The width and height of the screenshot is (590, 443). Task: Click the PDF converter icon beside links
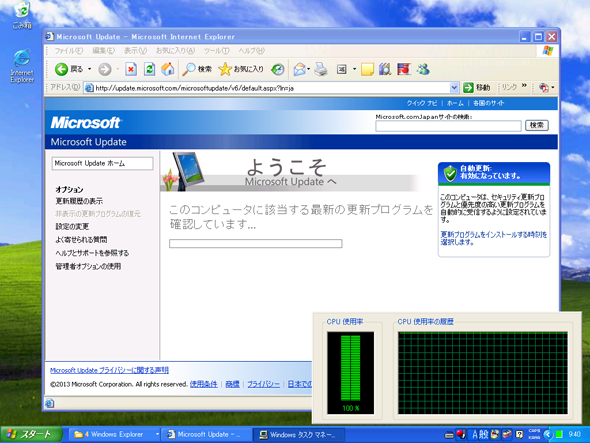[x=543, y=88]
